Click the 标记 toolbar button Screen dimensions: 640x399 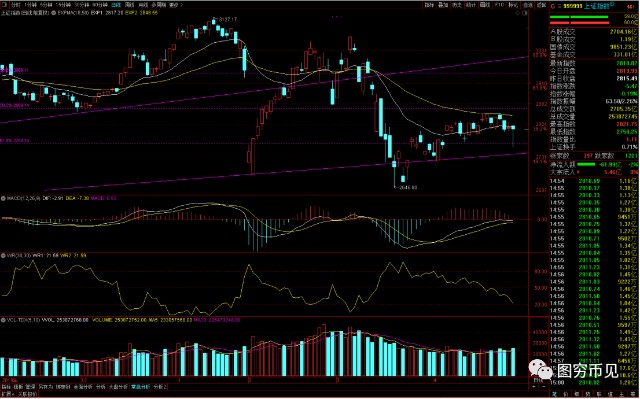point(513,5)
